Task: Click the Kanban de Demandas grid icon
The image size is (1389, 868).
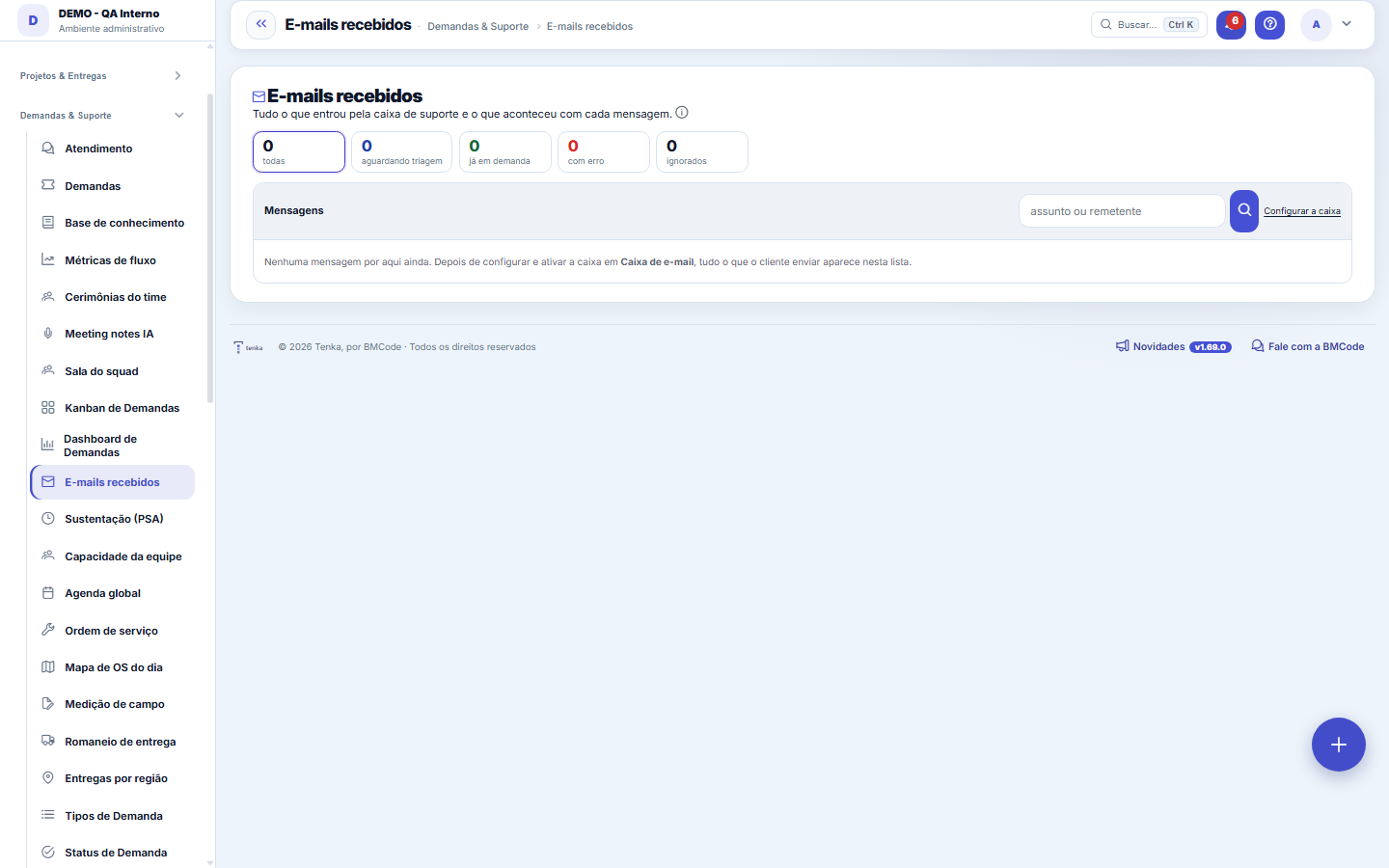Action: 48,408
